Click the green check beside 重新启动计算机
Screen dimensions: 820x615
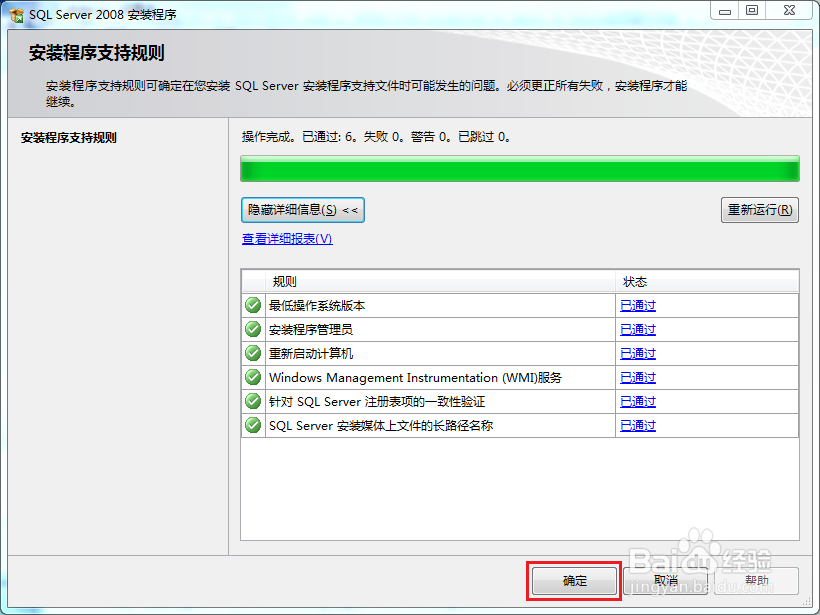click(x=252, y=353)
